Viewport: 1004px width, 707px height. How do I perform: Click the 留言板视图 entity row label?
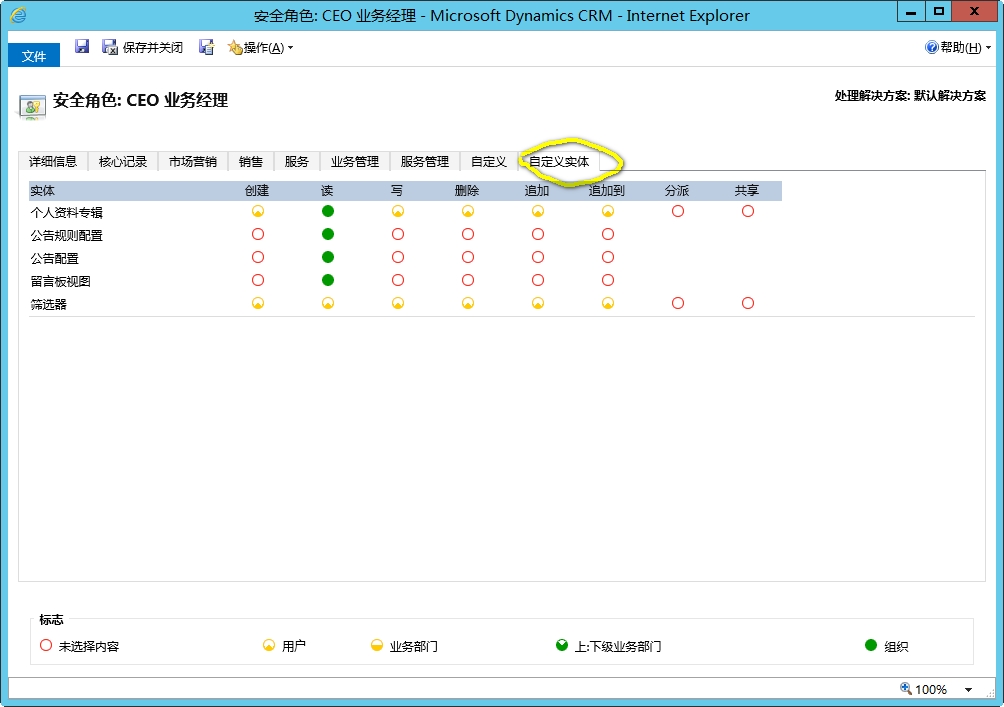(61, 282)
